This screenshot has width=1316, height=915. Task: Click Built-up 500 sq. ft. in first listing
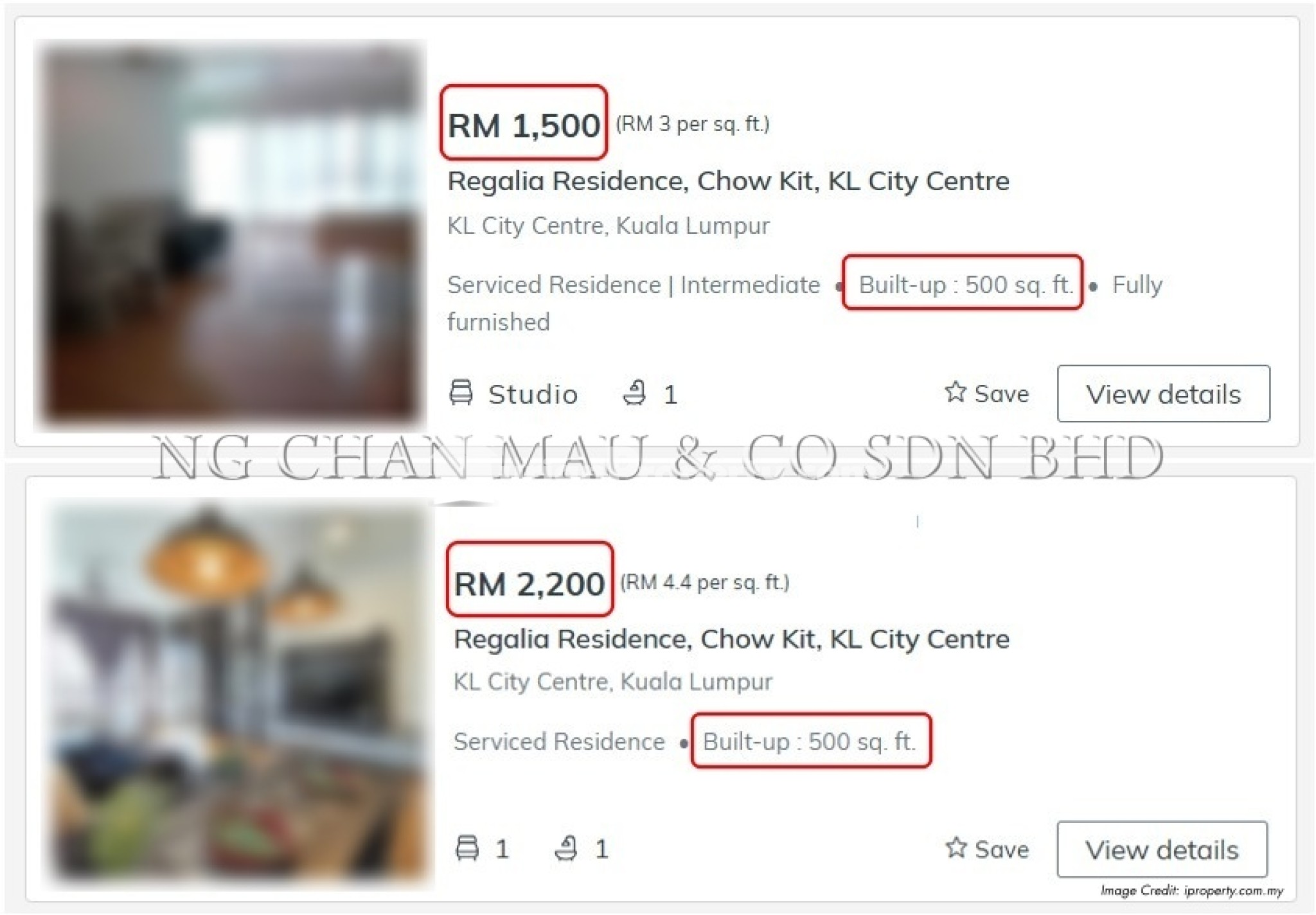point(966,284)
